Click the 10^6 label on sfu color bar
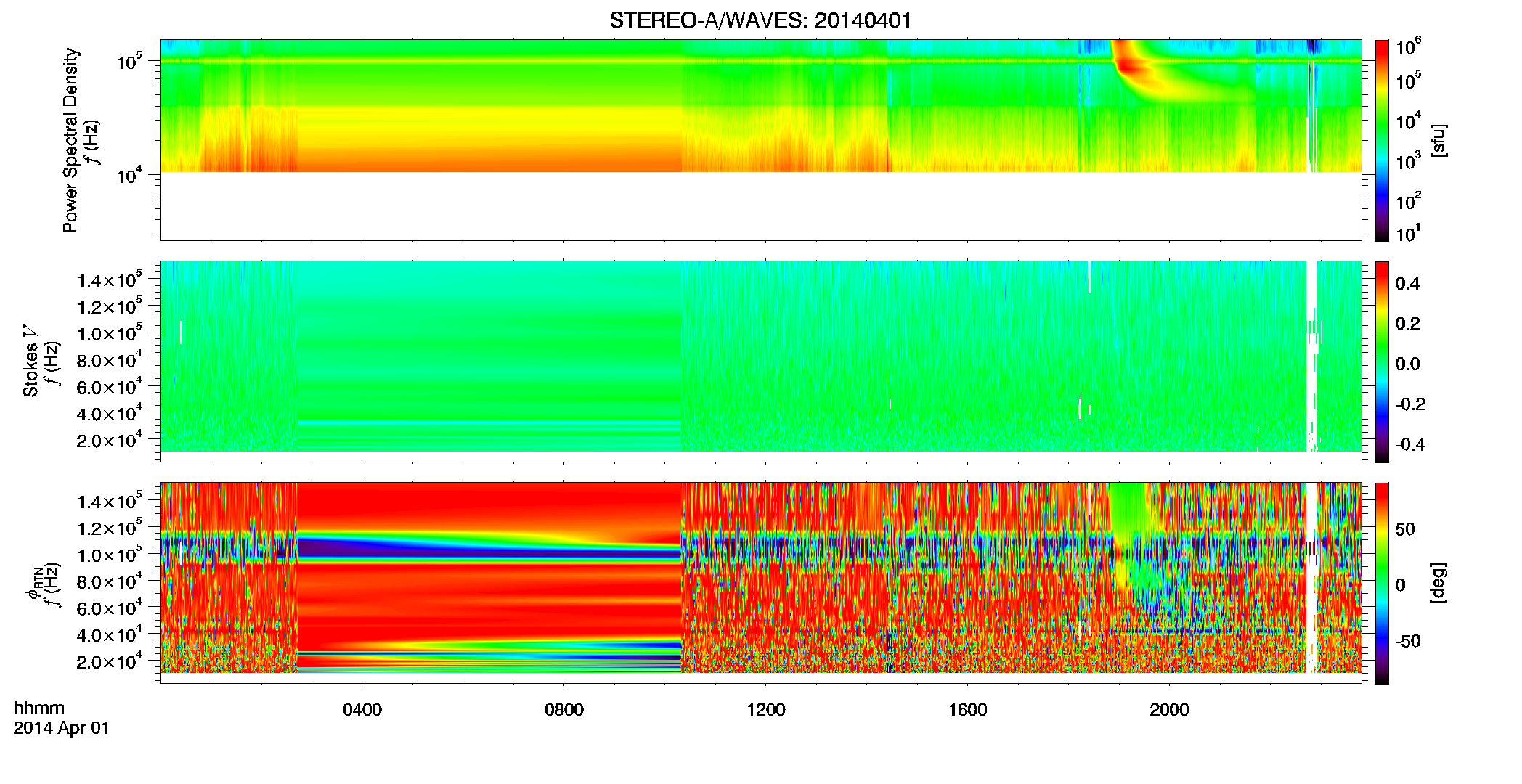Viewport: 1522px width, 784px height. tap(1409, 46)
